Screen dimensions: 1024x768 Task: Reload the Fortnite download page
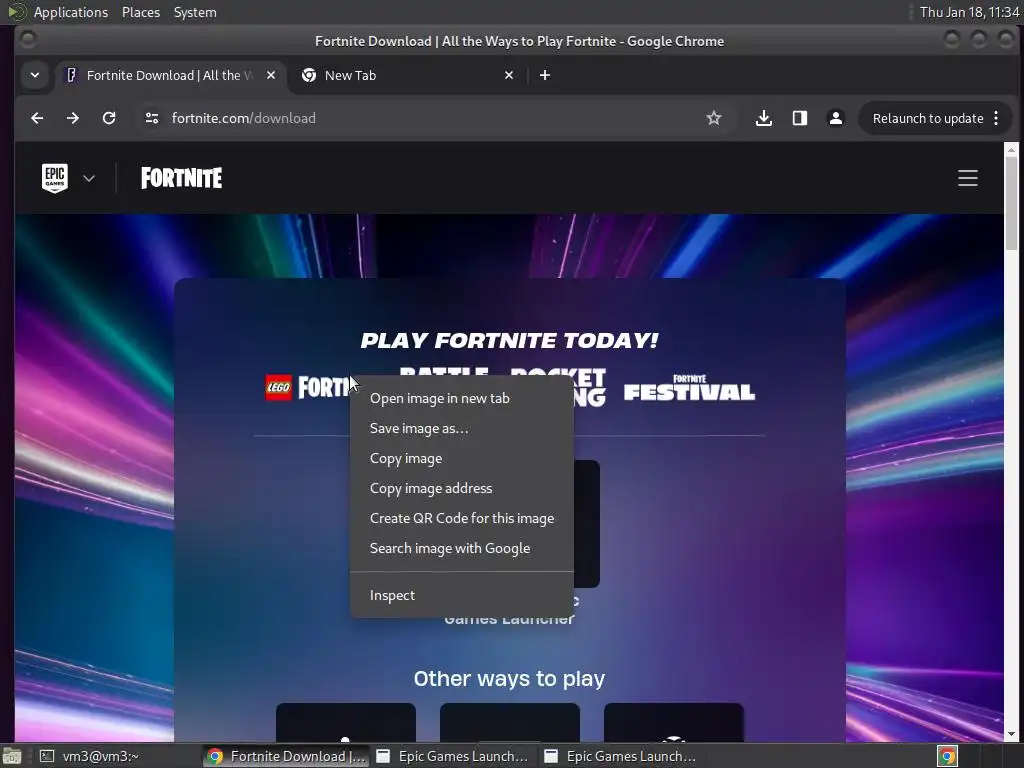109,118
